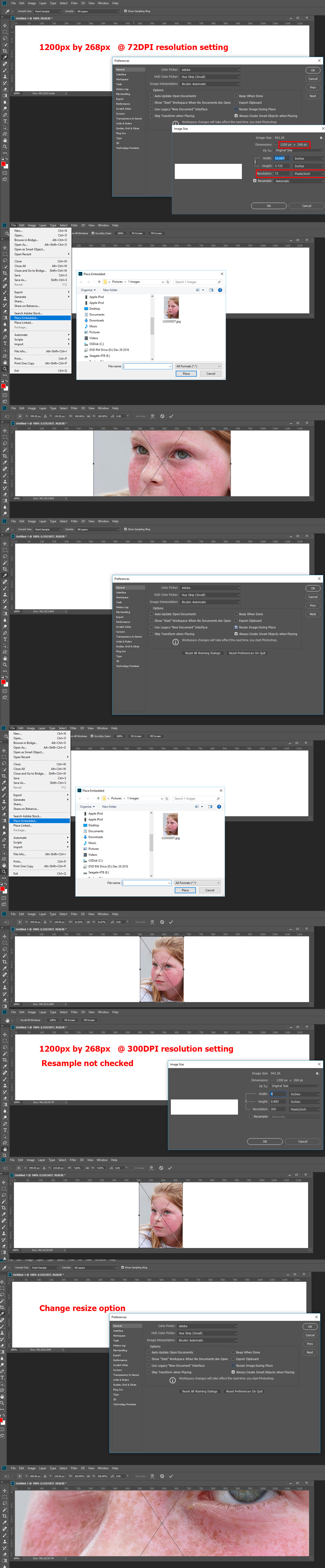Select Move tool in topmost 72DPI screenshot toolbar
The image size is (325, 1568).
[x=5, y=25]
